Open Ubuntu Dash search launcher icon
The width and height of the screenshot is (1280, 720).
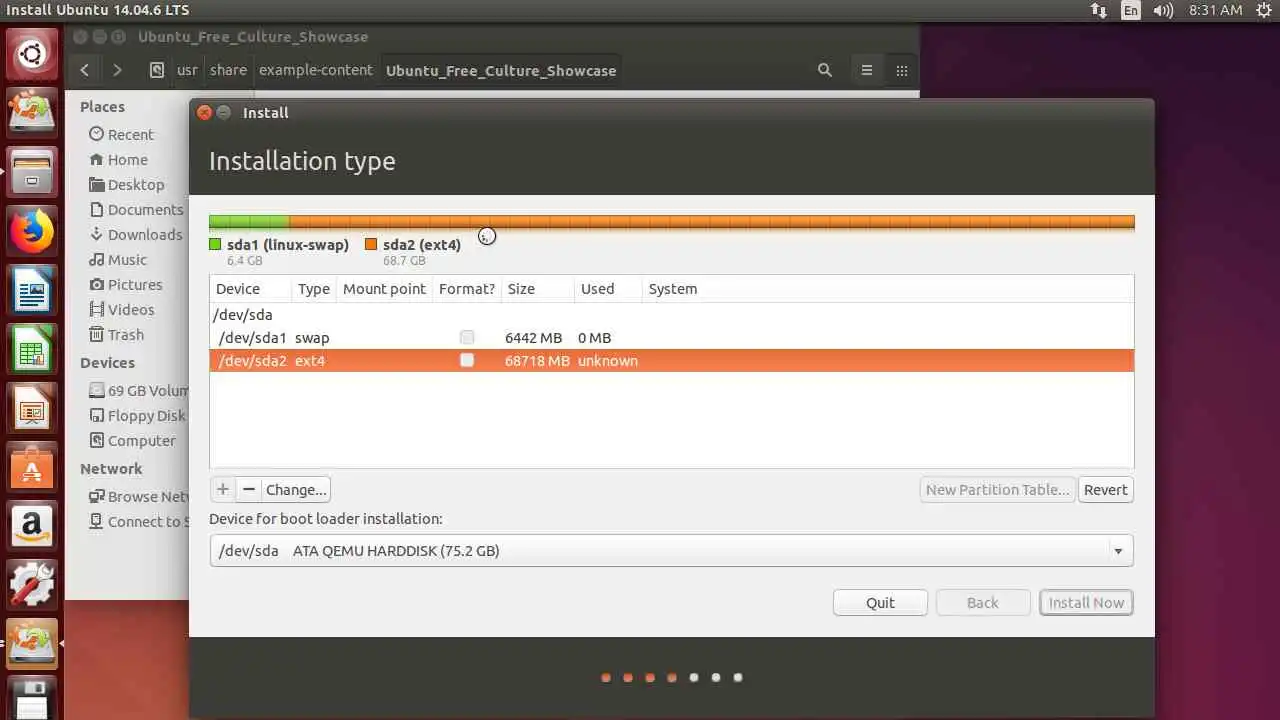pos(32,53)
